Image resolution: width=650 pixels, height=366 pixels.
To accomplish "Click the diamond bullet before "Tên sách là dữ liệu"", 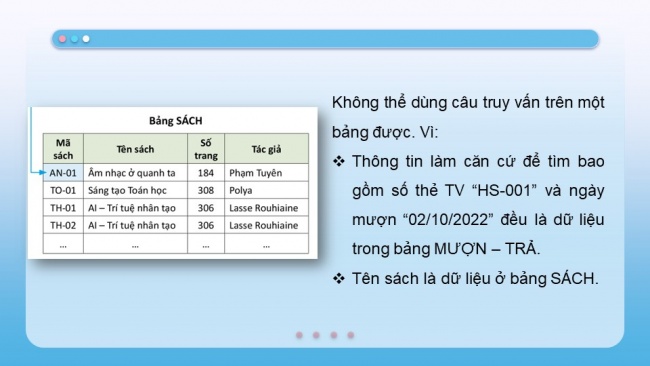I will coord(339,278).
